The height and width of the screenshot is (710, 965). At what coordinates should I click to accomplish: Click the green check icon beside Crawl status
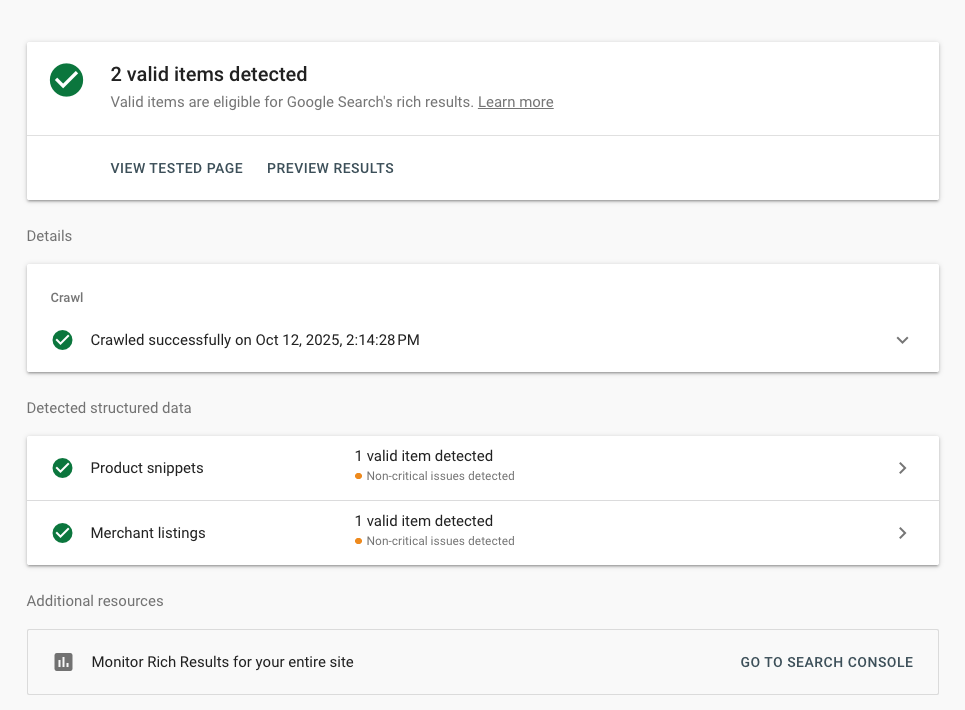coord(62,340)
